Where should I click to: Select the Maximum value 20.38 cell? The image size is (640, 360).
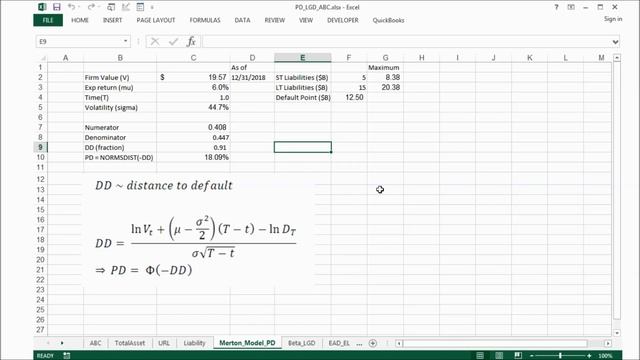(x=385, y=87)
